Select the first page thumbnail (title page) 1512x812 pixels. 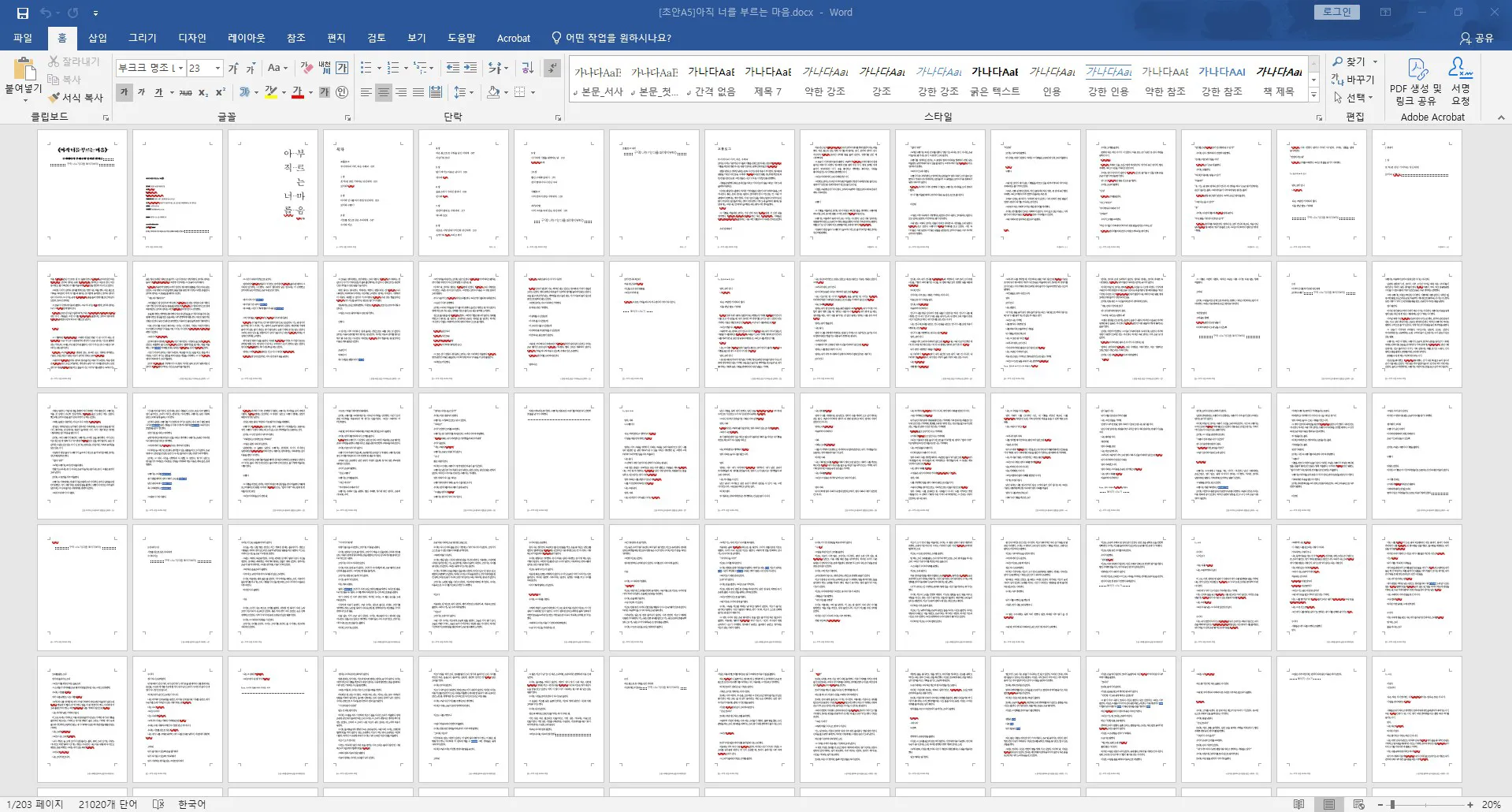pos(82,192)
